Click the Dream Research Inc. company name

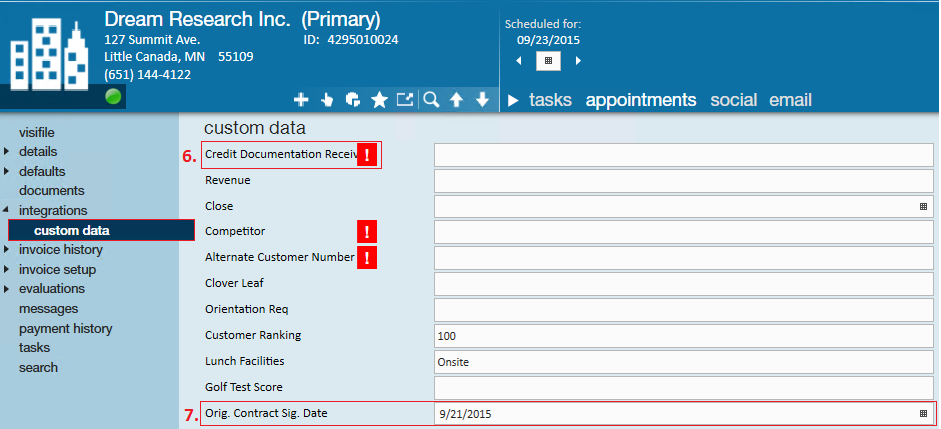[198, 19]
